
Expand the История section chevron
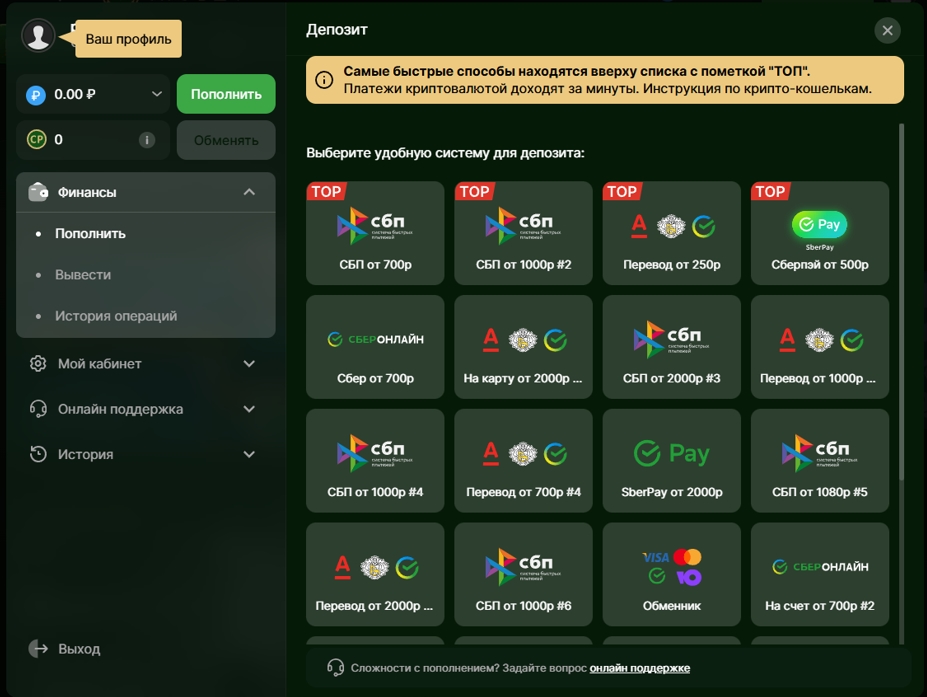click(249, 454)
